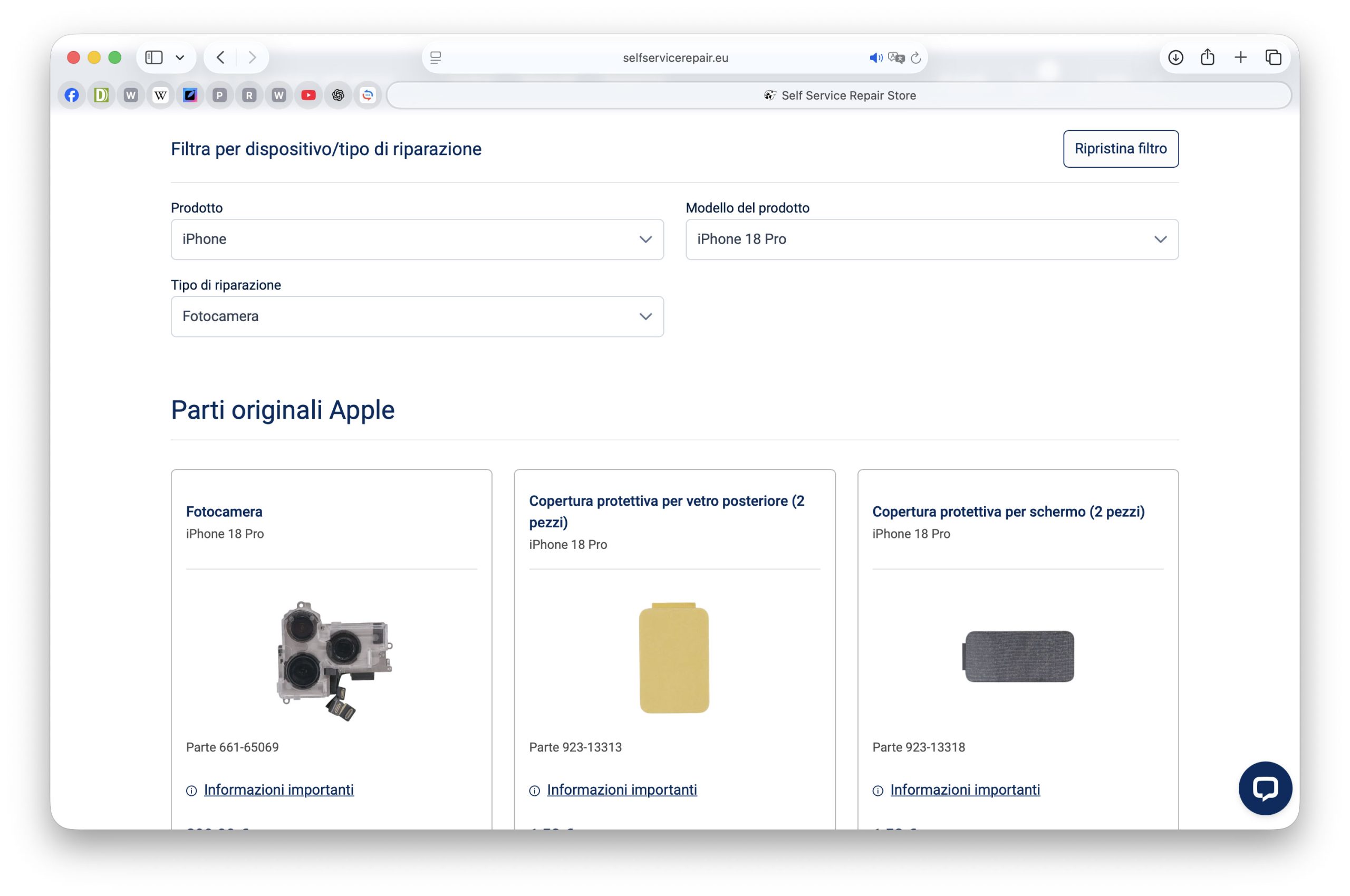This screenshot has width=1350, height=896.
Task: Select the Self Service Repair Store tab
Action: [838, 95]
